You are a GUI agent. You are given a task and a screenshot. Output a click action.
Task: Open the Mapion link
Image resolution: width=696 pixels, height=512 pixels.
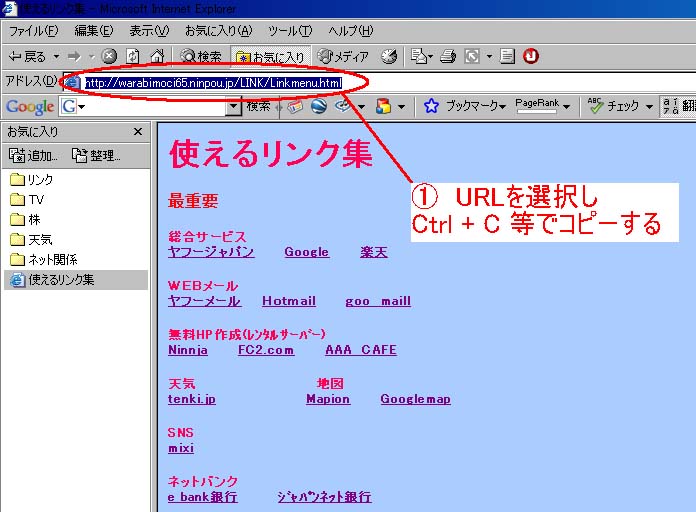[328, 399]
